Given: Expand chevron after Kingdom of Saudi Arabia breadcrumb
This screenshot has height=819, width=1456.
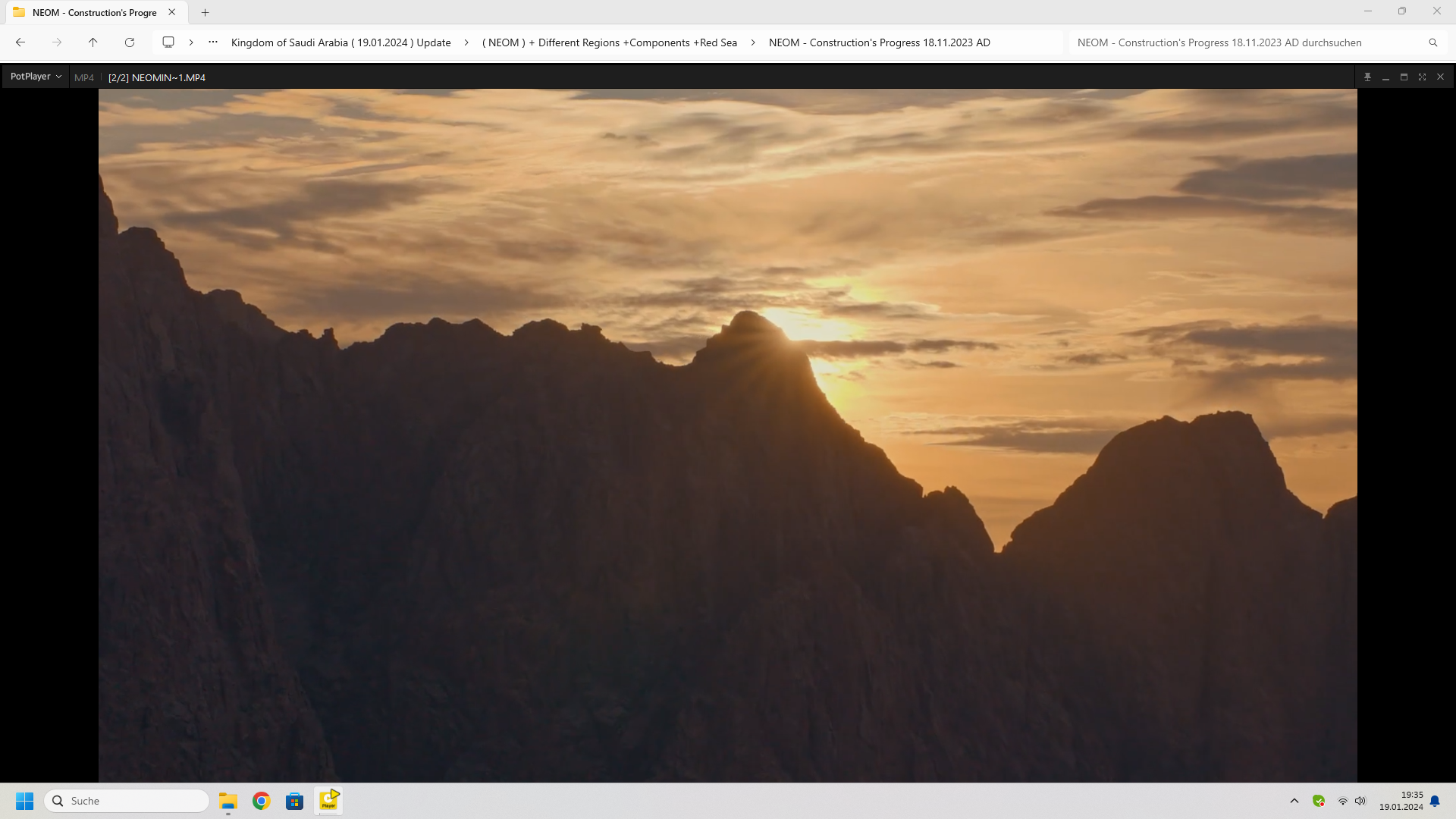Looking at the screenshot, I should coord(466,42).
